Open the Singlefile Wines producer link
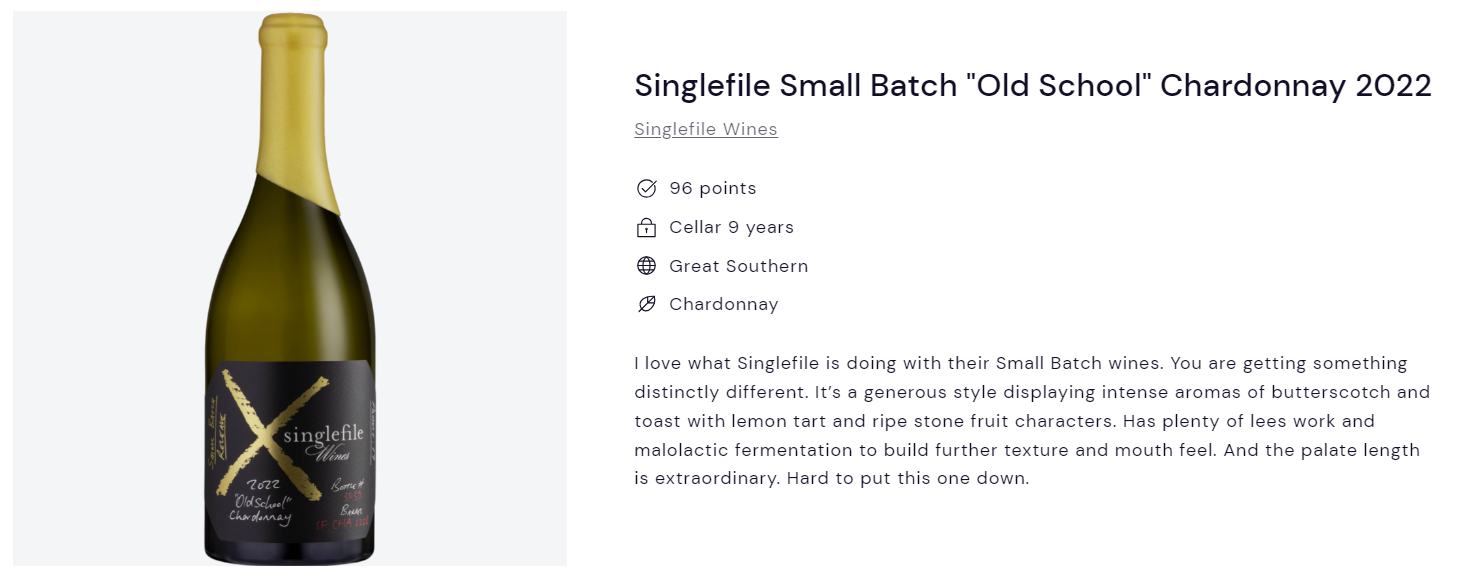The height and width of the screenshot is (582, 1470). click(x=706, y=129)
